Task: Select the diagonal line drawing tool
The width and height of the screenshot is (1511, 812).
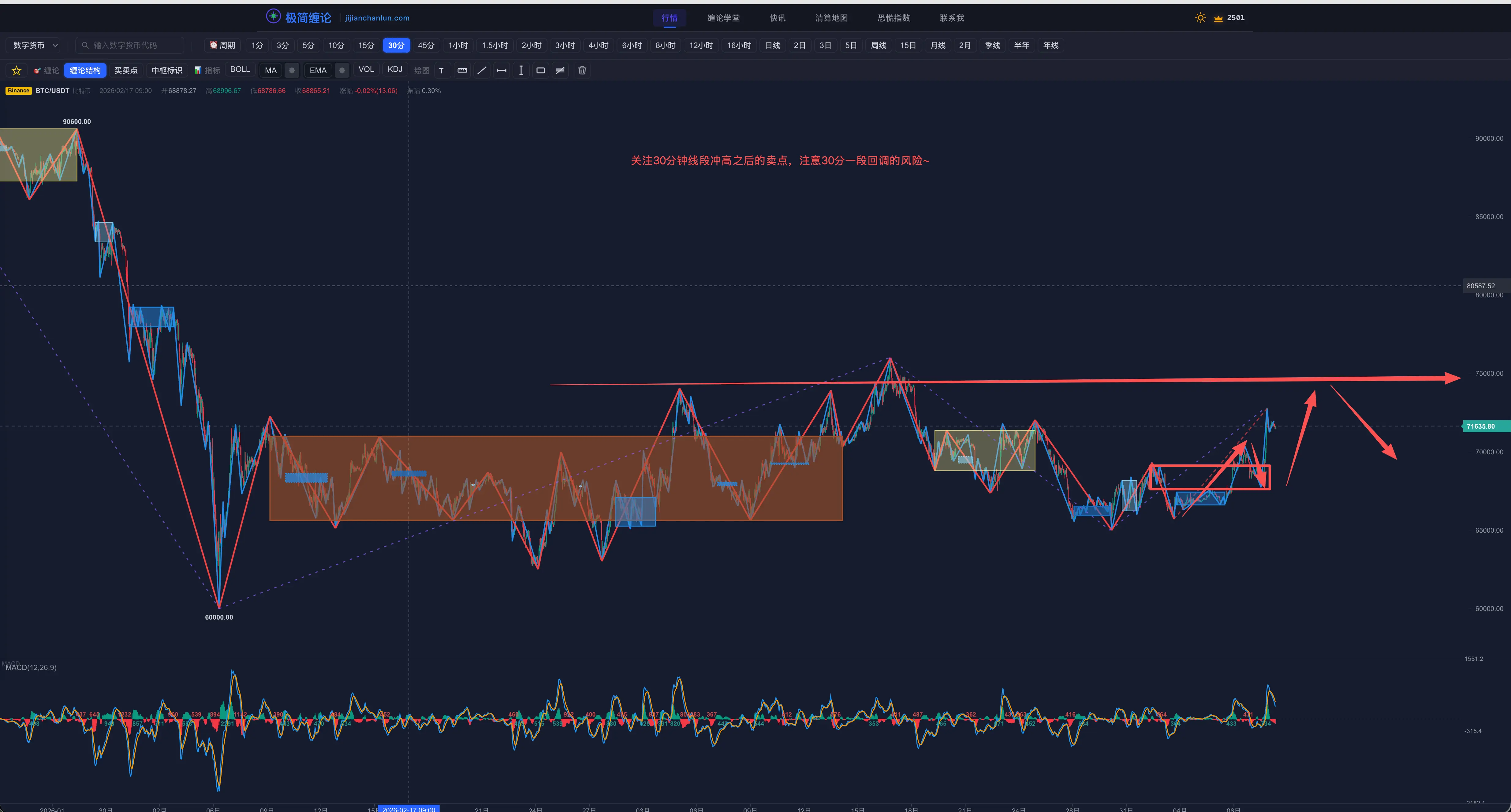Action: pyautogui.click(x=482, y=70)
